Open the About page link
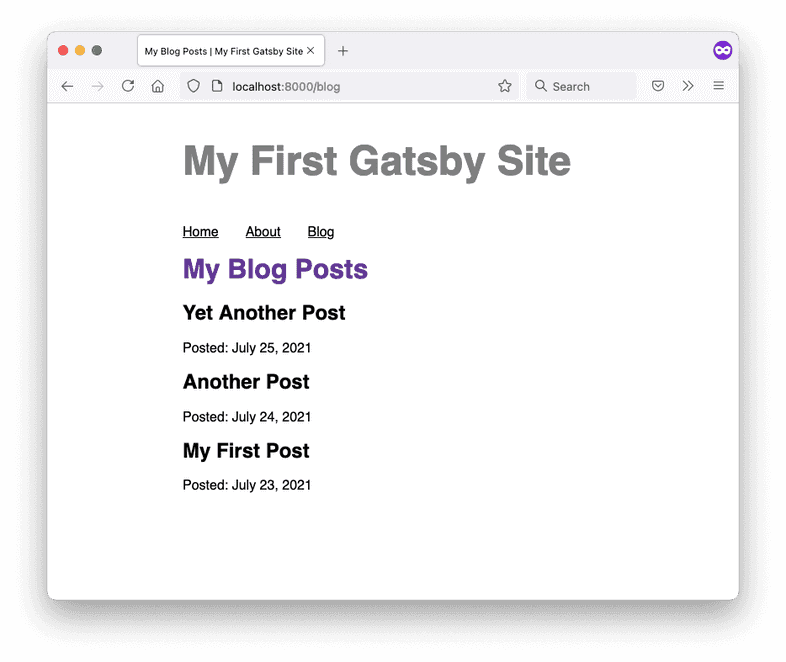The height and width of the screenshot is (662, 786). pyautogui.click(x=263, y=232)
